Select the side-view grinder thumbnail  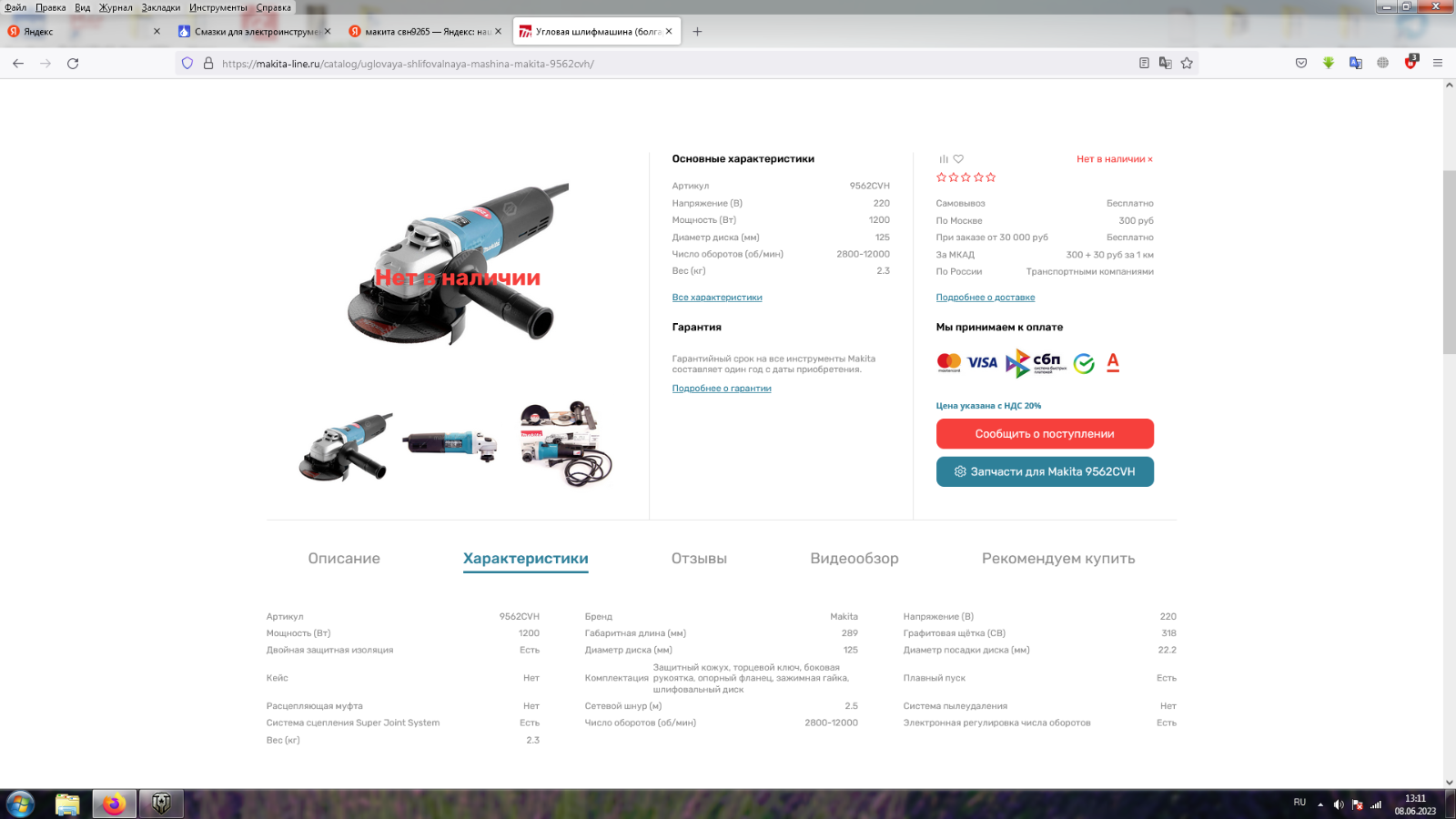click(x=450, y=445)
